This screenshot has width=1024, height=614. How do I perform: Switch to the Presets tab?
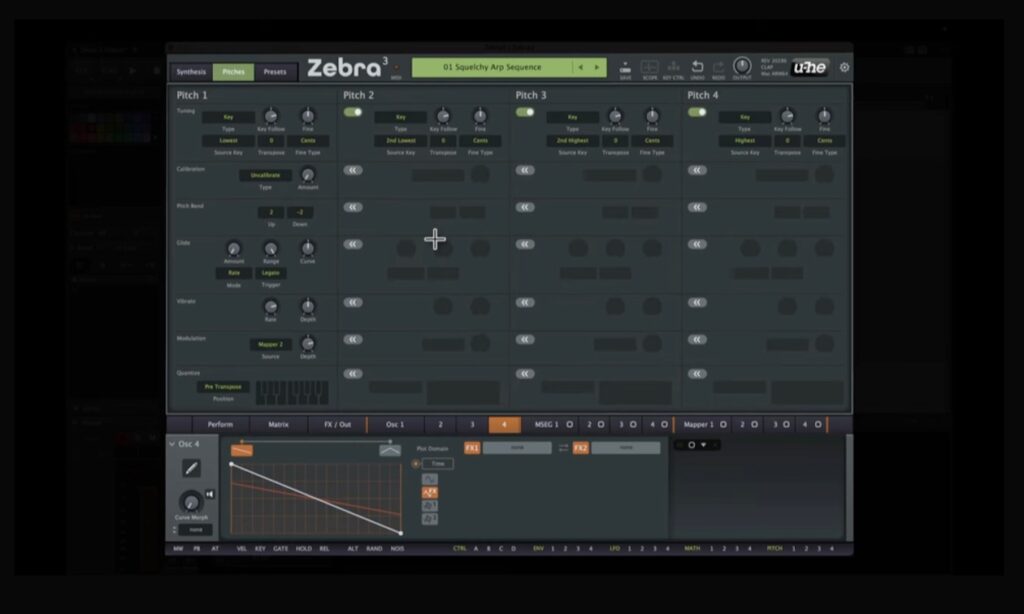tap(276, 72)
